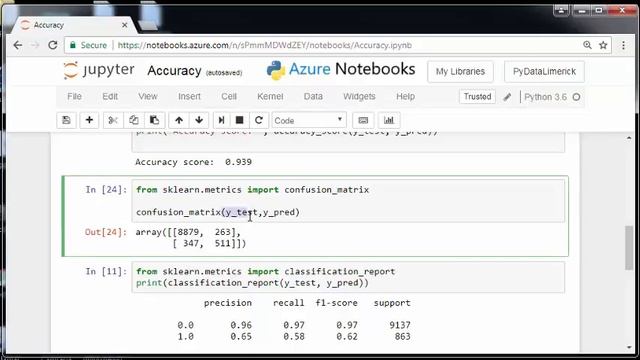This screenshot has width=640, height=360.
Task: Click the Out[24]: prompt label
Action: tap(106, 232)
